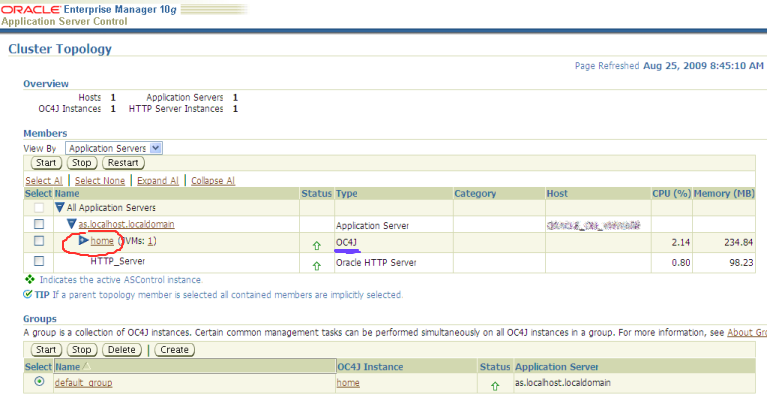Screen dimensions: 767x401
Task: Click the CPU (%) column header
Action: click(x=672, y=194)
